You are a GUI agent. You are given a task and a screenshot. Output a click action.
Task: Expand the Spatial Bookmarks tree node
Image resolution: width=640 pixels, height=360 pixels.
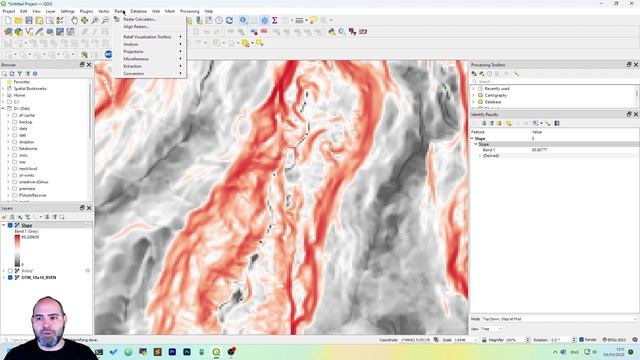click(3, 89)
